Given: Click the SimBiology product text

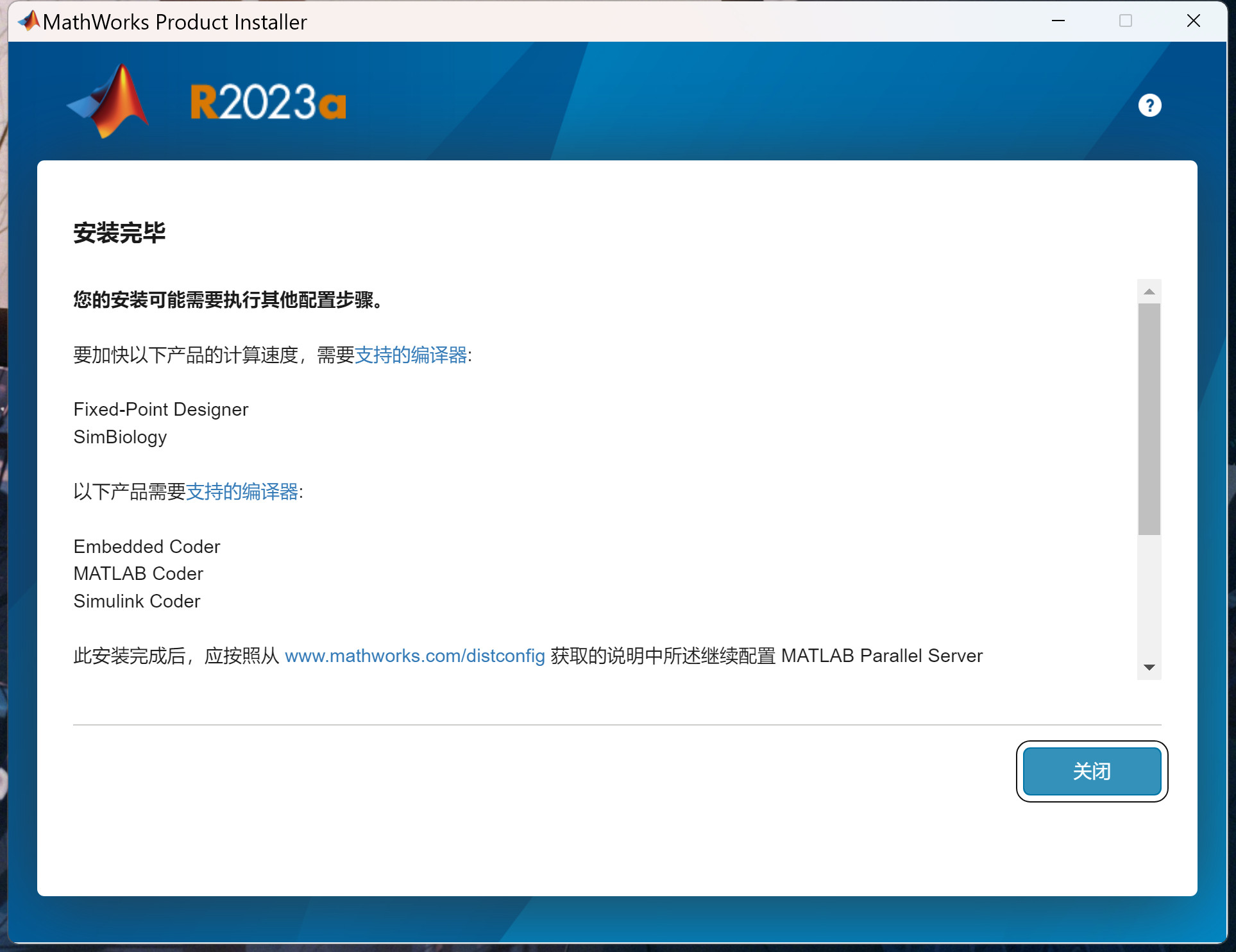Looking at the screenshot, I should tap(120, 437).
